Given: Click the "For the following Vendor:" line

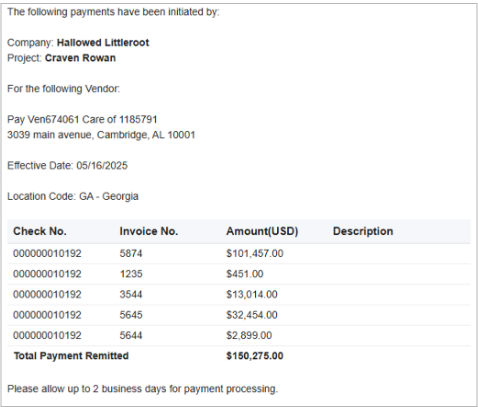Looking at the screenshot, I should [64, 89].
